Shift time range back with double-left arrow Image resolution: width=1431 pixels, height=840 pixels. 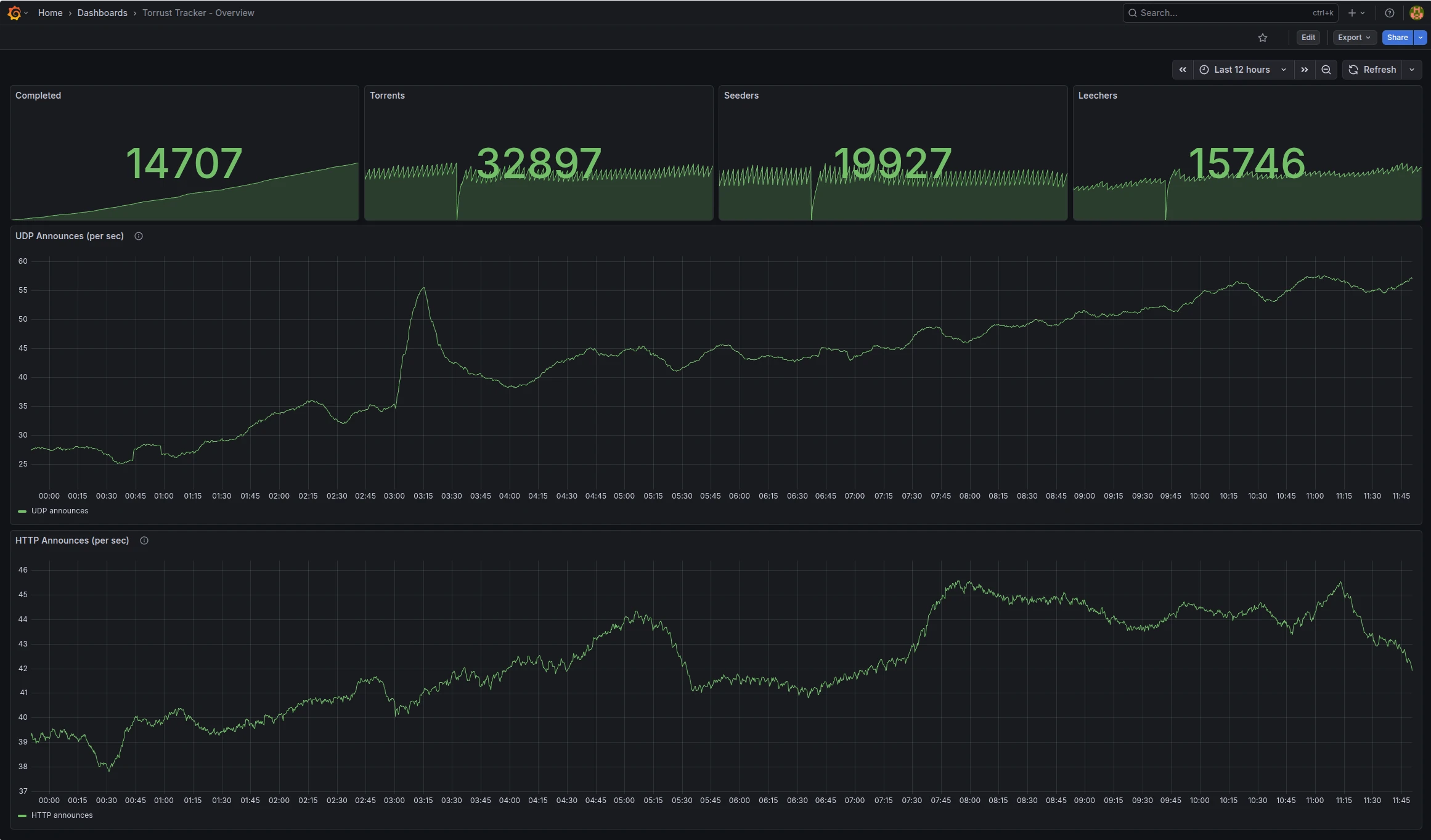pyautogui.click(x=1183, y=69)
